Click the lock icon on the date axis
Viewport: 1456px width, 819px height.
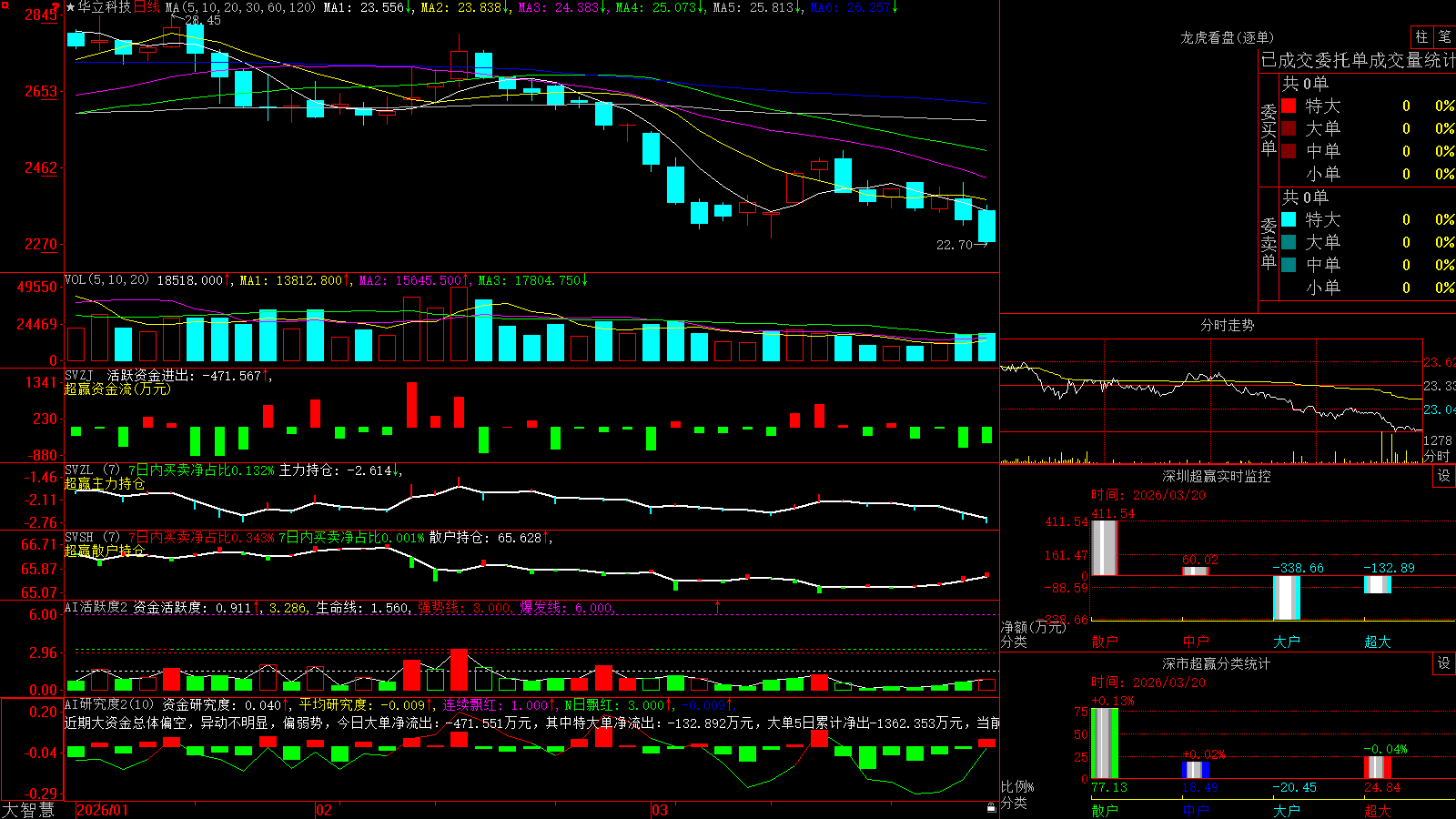click(x=991, y=807)
